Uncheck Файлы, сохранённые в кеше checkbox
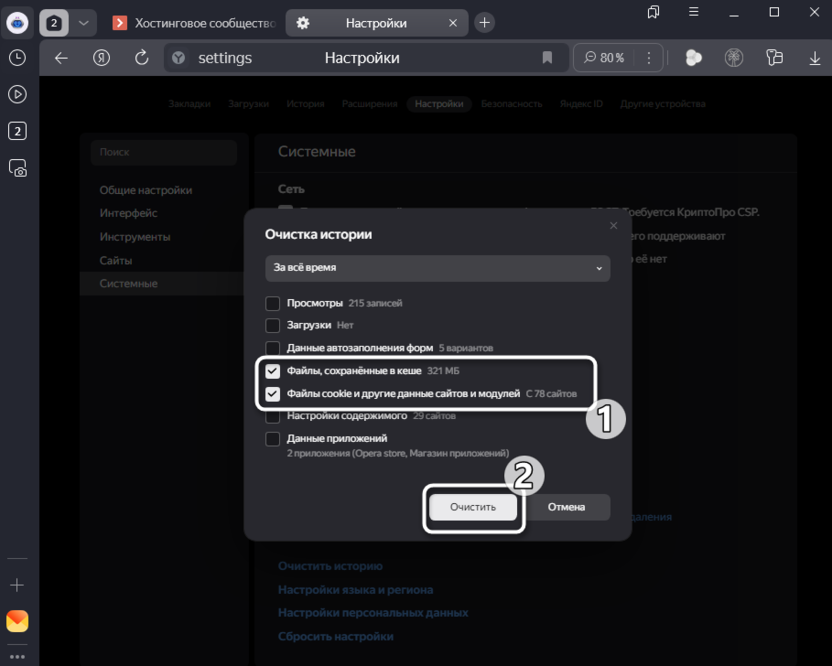The image size is (832, 666). (272, 371)
